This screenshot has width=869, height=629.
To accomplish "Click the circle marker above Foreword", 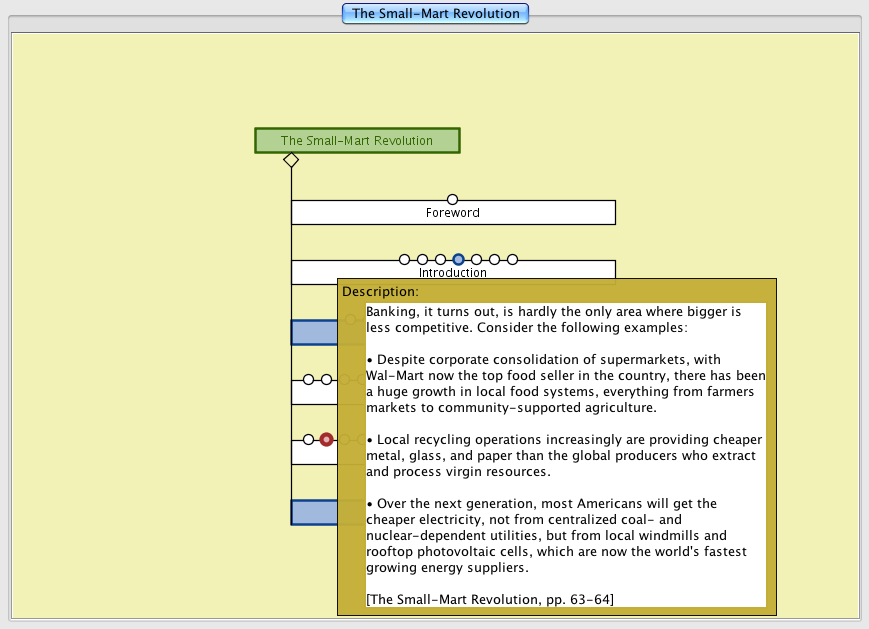I will [452, 199].
